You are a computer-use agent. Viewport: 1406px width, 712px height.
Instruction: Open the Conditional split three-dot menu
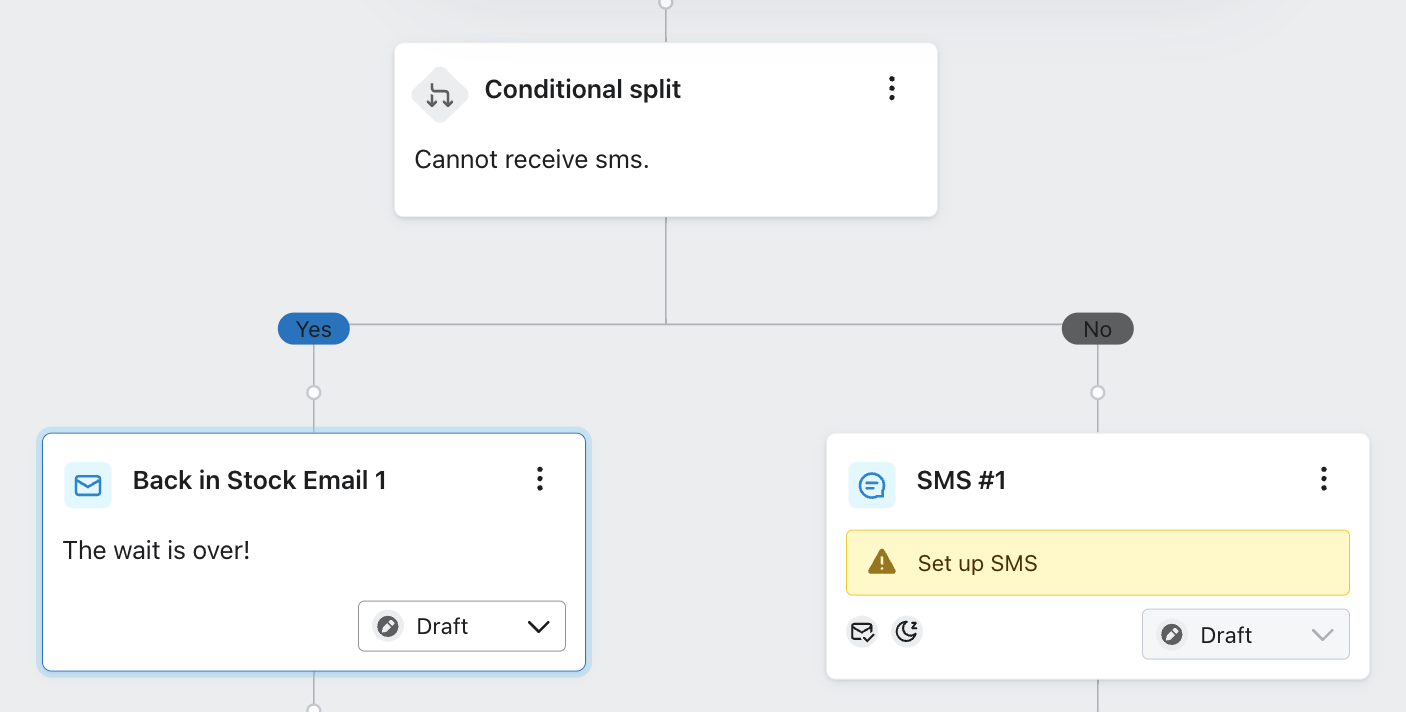point(891,89)
